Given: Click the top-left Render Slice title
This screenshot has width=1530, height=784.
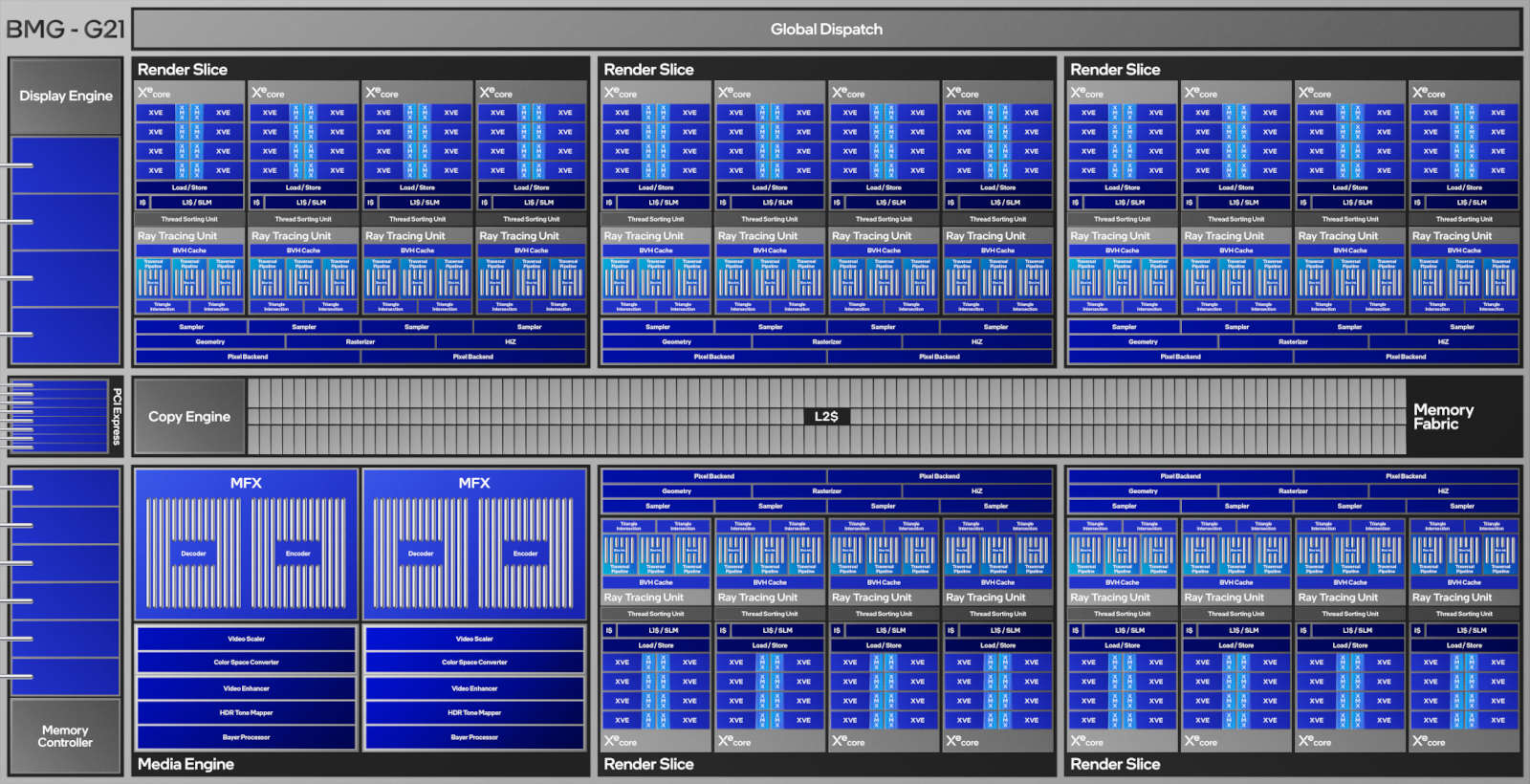Looking at the screenshot, I should [x=183, y=70].
